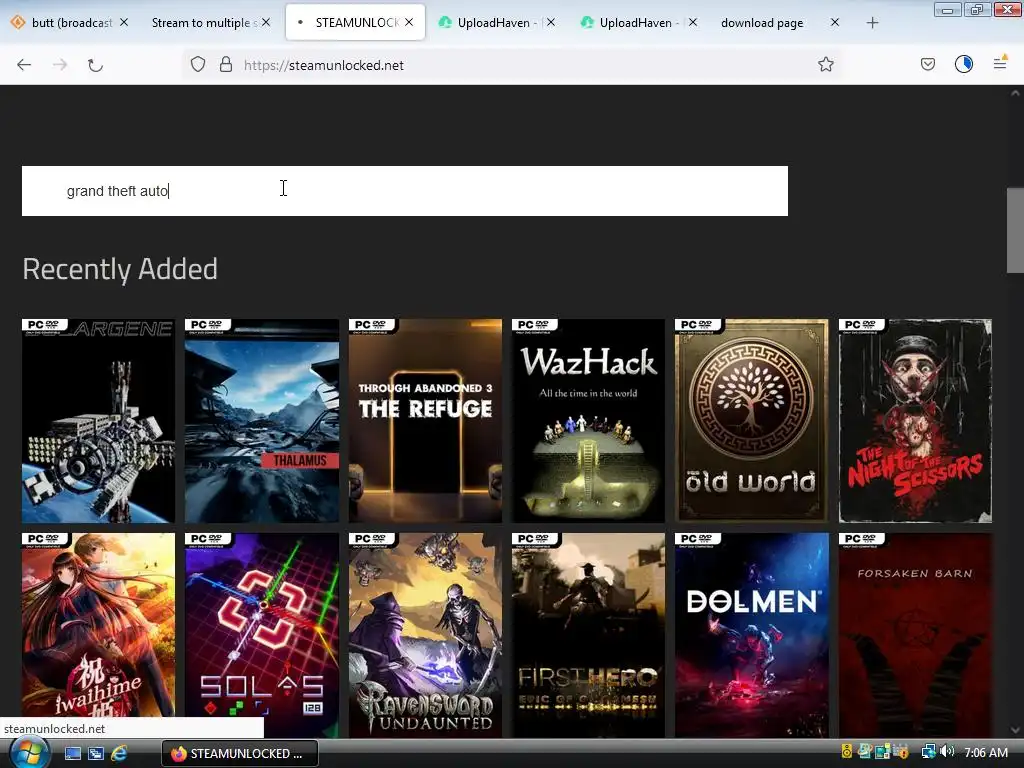
Task: Open a new browser tab
Action: click(x=872, y=23)
